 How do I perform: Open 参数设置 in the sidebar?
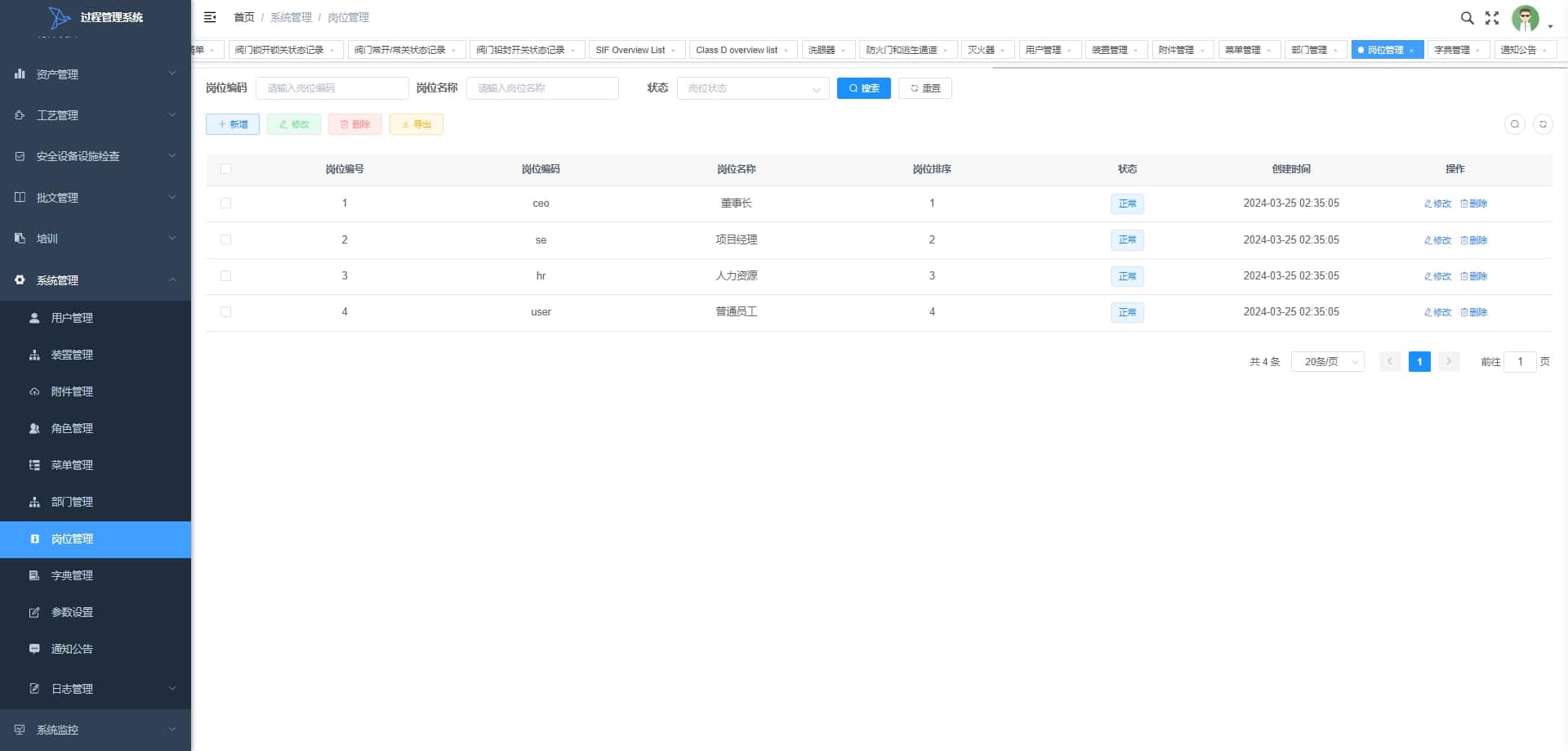(96, 612)
